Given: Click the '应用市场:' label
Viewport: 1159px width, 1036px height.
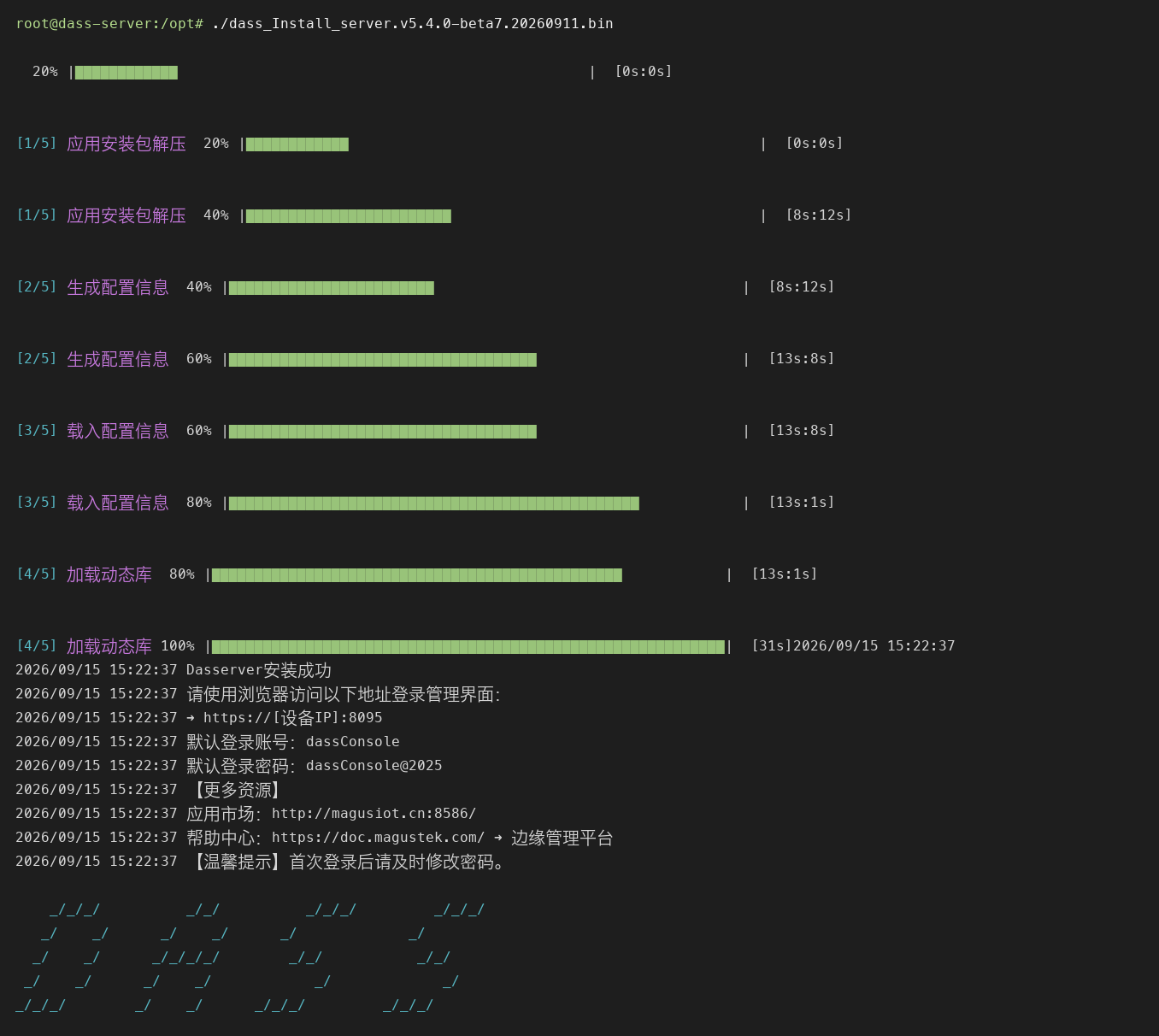Looking at the screenshot, I should 225,814.
